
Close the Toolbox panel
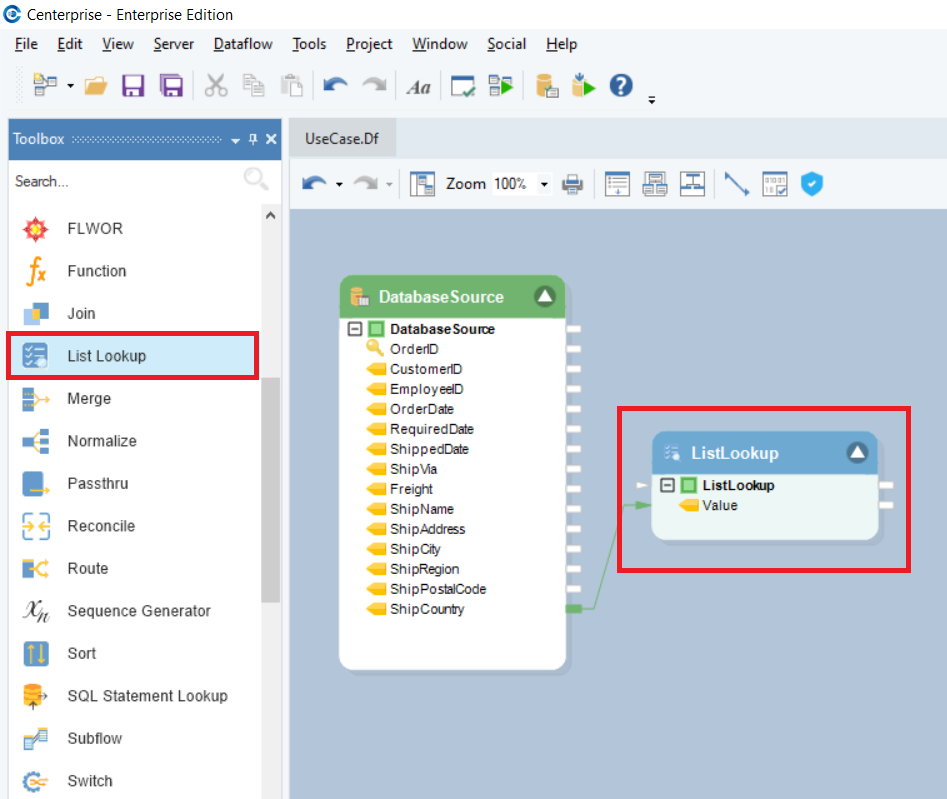[x=271, y=139]
